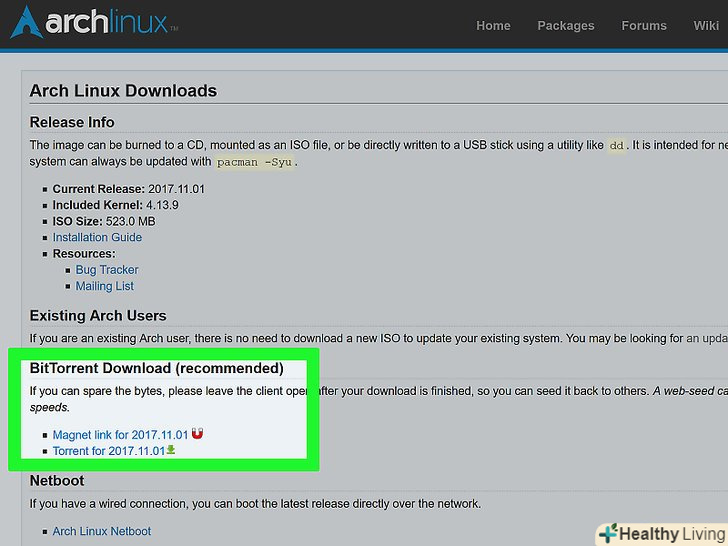Click the Current Release: 2017.11.01 text
This screenshot has height=546, width=728.
click(129, 189)
